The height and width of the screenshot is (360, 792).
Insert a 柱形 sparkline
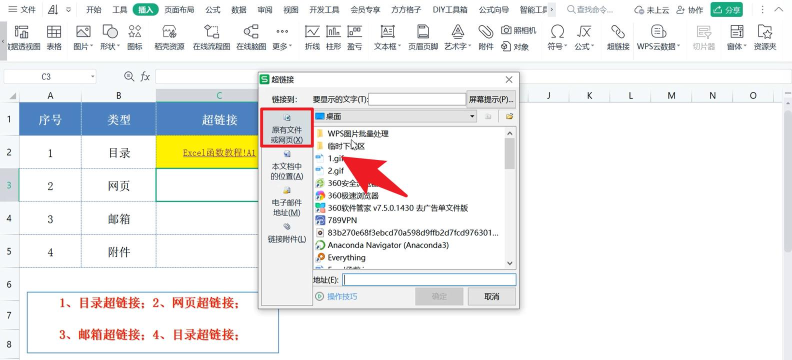click(x=333, y=38)
